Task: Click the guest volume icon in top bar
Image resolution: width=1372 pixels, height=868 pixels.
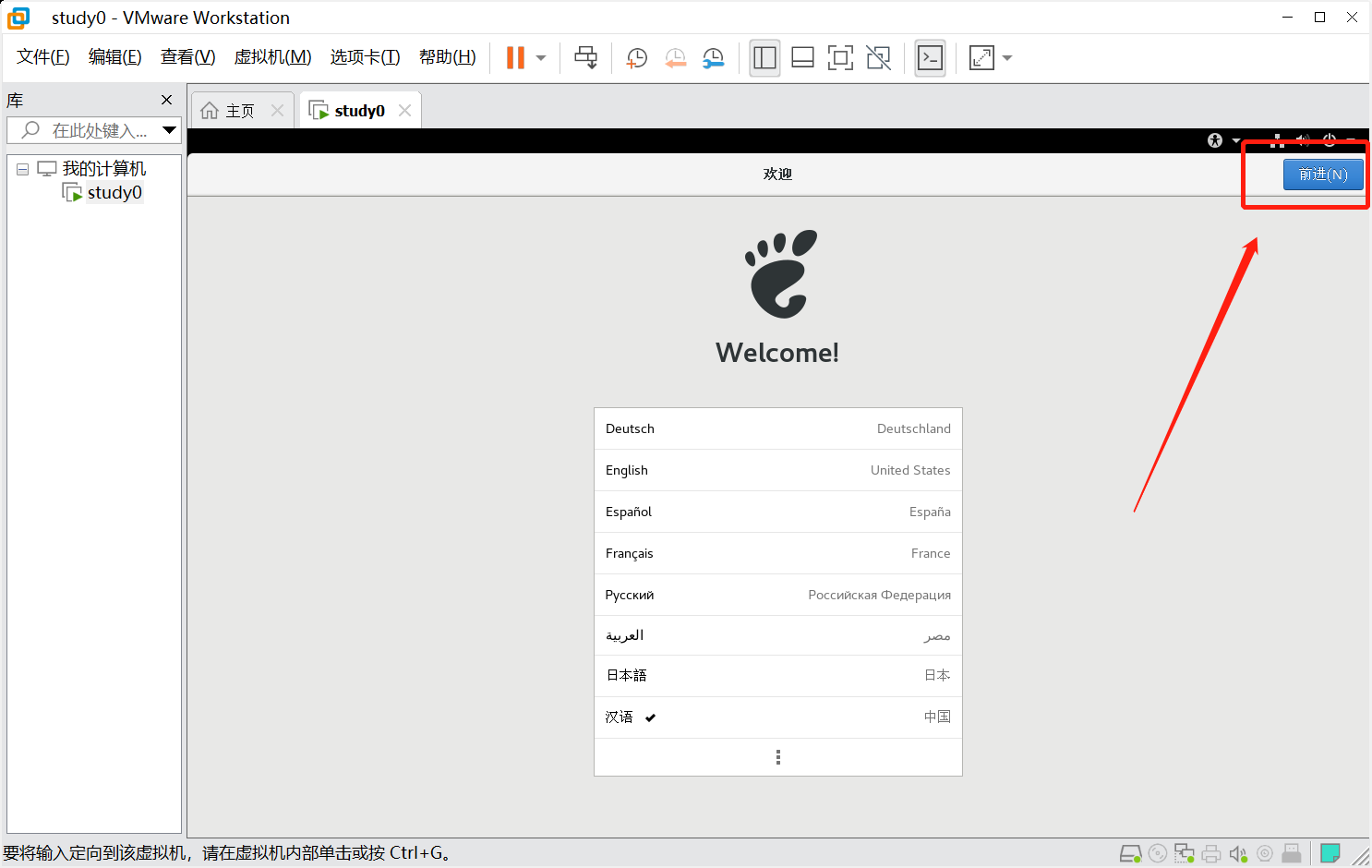Action: coord(1303,140)
